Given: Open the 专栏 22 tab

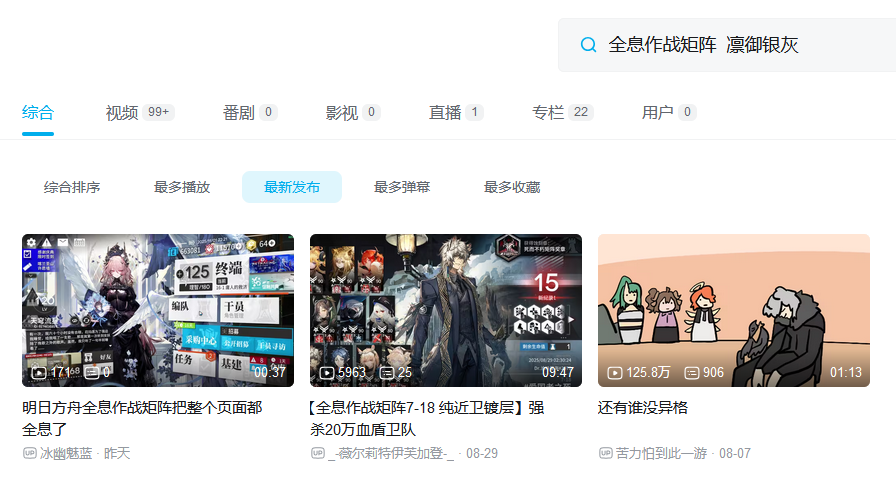Looking at the screenshot, I should pyautogui.click(x=562, y=113).
